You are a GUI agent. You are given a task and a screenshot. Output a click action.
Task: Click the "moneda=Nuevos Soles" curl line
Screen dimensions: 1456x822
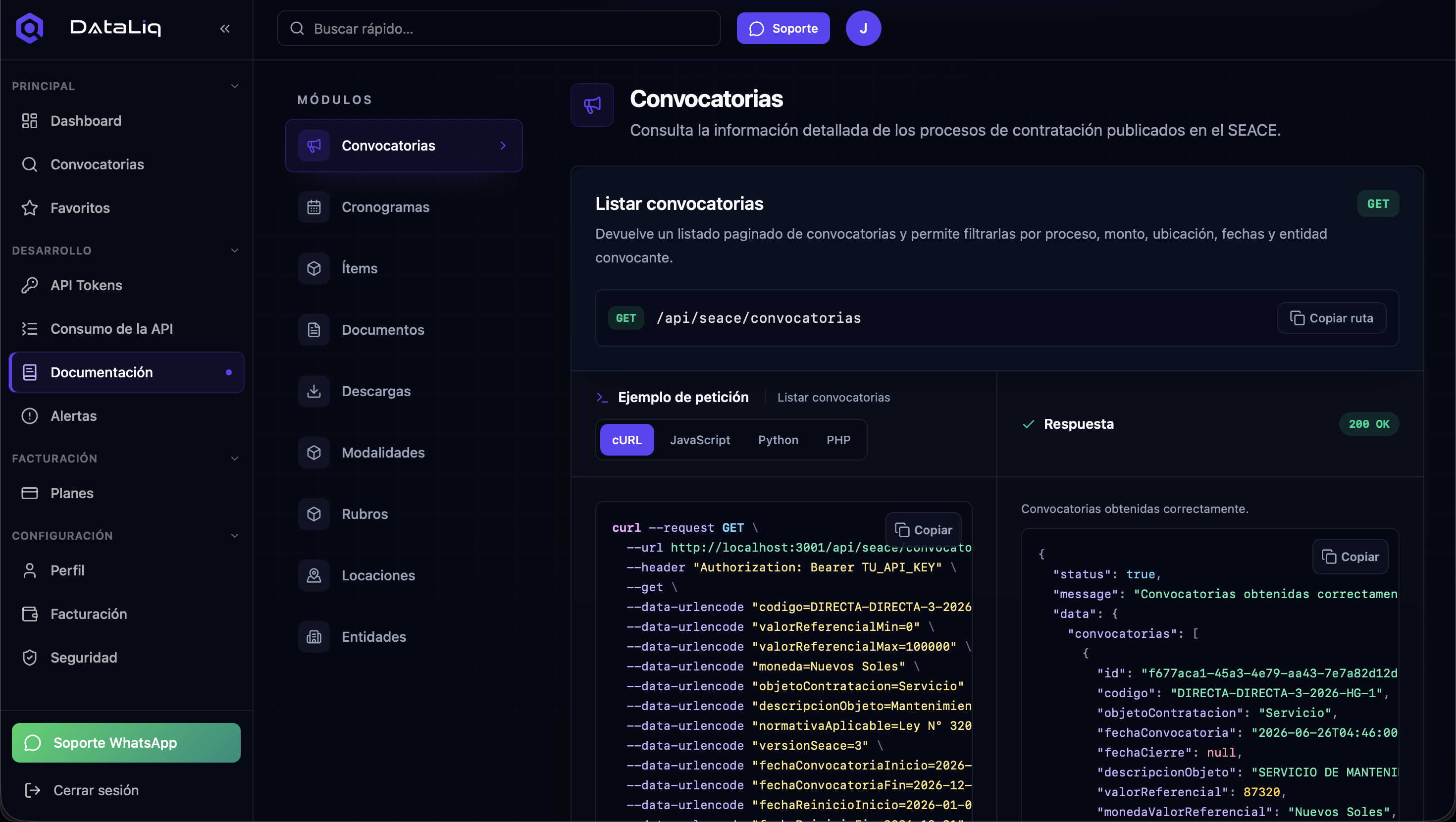tap(772, 666)
